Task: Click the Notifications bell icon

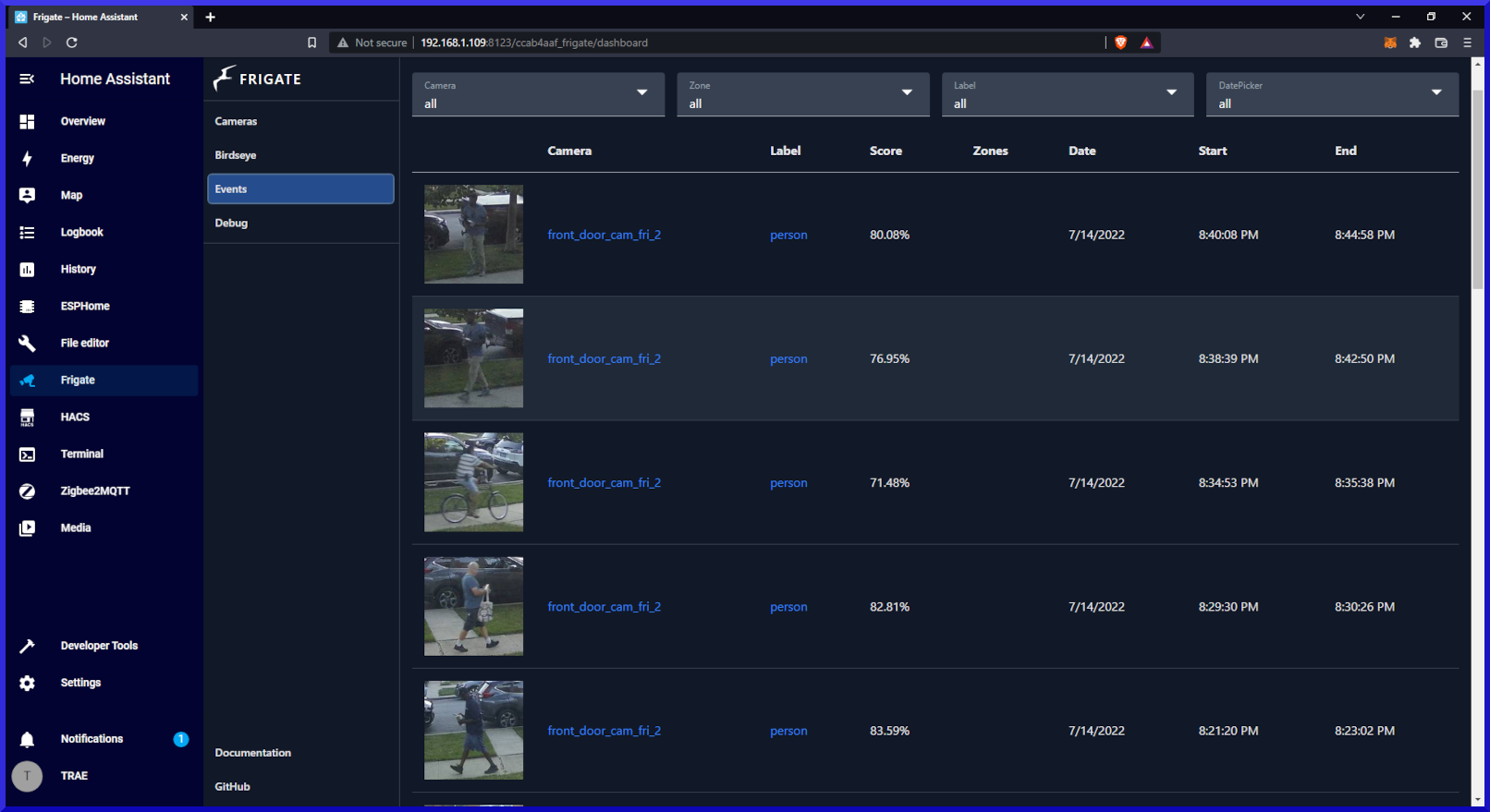Action: [x=27, y=739]
